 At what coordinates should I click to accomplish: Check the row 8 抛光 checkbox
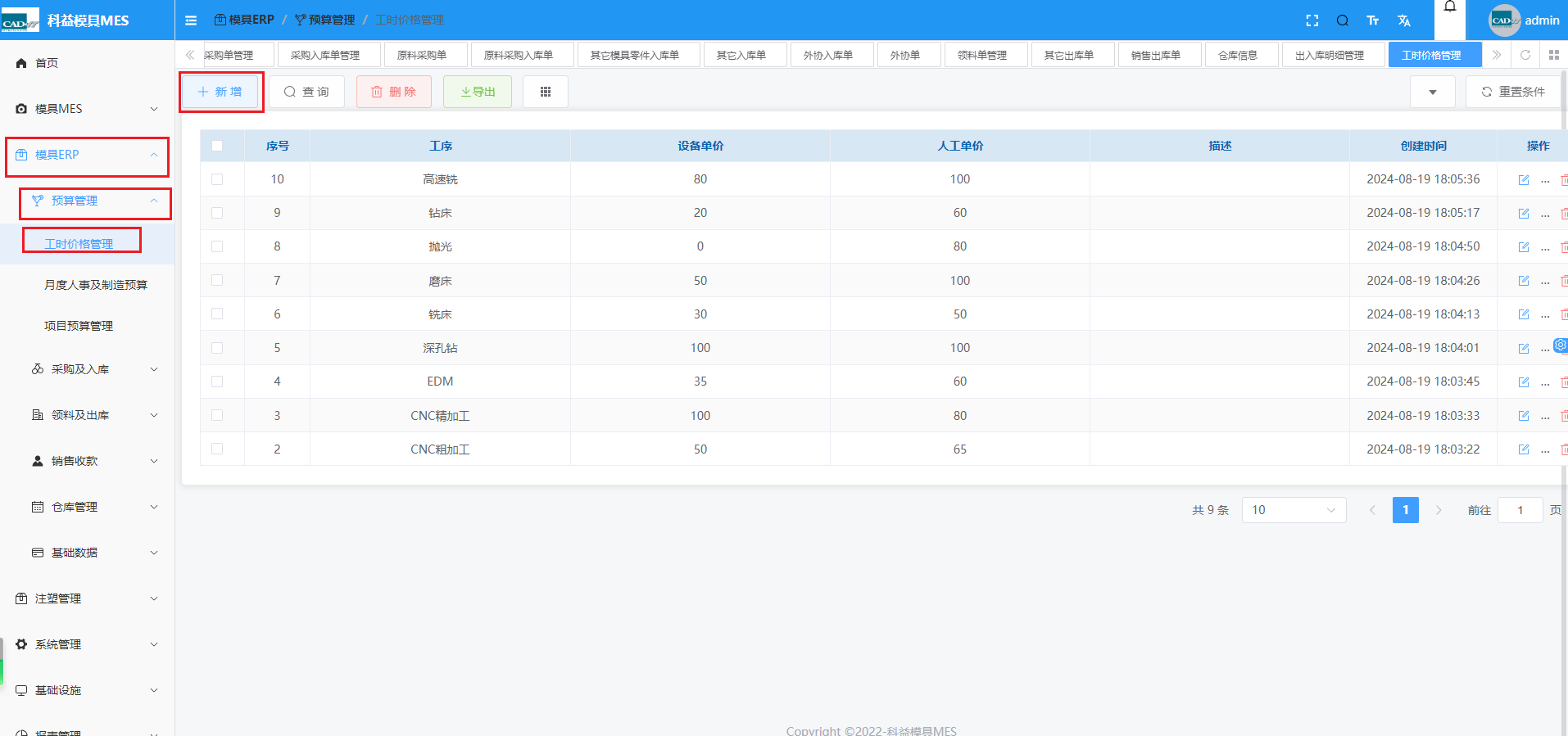217,246
